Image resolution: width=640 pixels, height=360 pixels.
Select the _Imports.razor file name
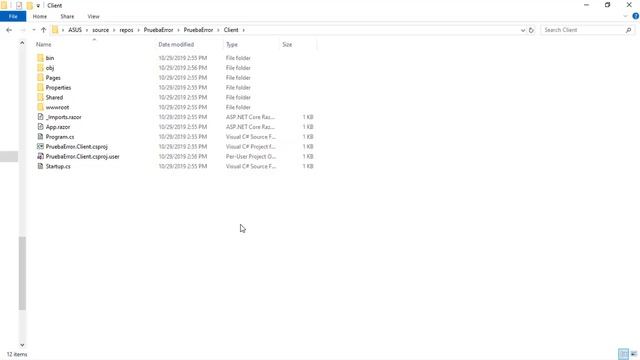click(64, 117)
